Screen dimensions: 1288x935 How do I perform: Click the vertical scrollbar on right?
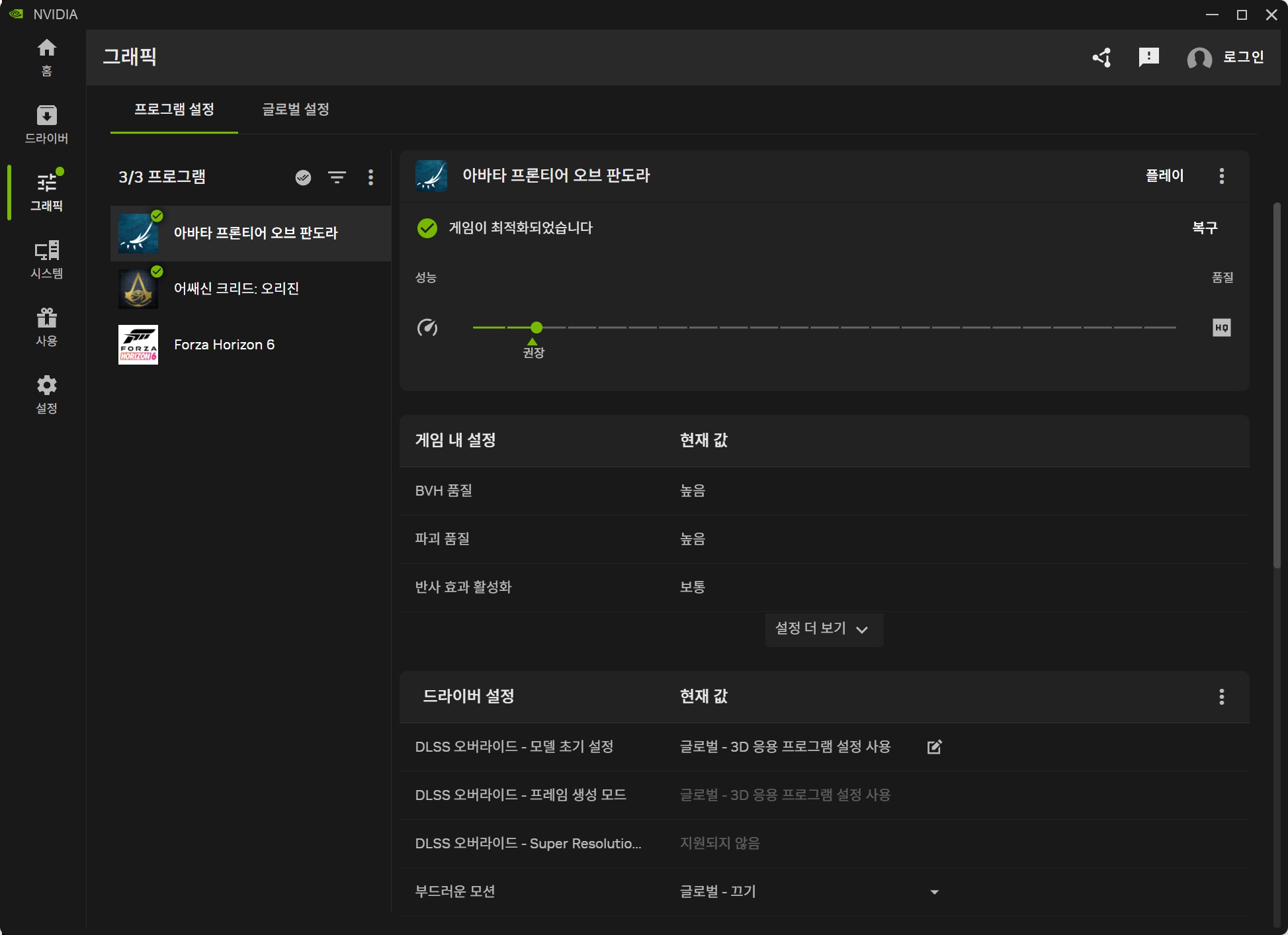tap(1277, 385)
